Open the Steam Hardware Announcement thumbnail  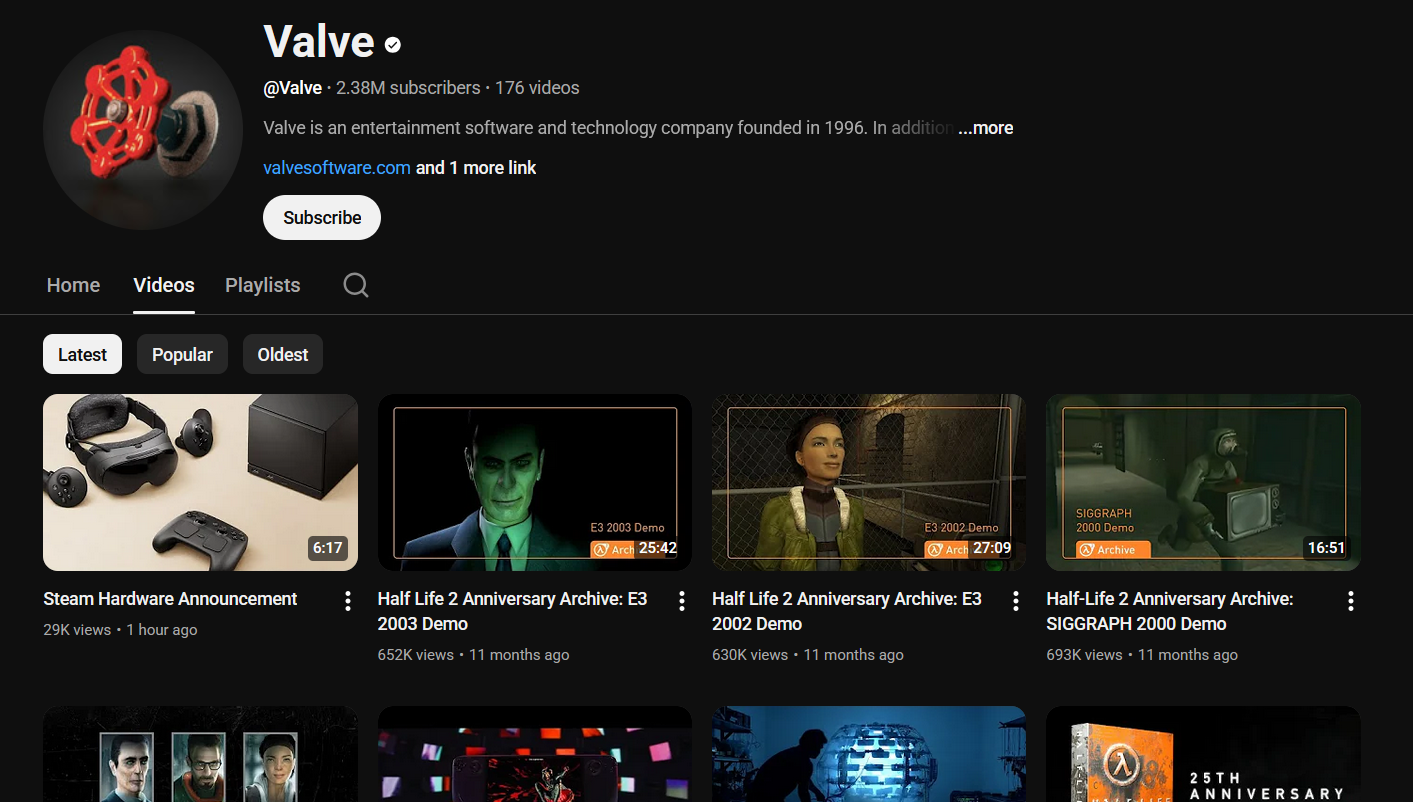(200, 482)
